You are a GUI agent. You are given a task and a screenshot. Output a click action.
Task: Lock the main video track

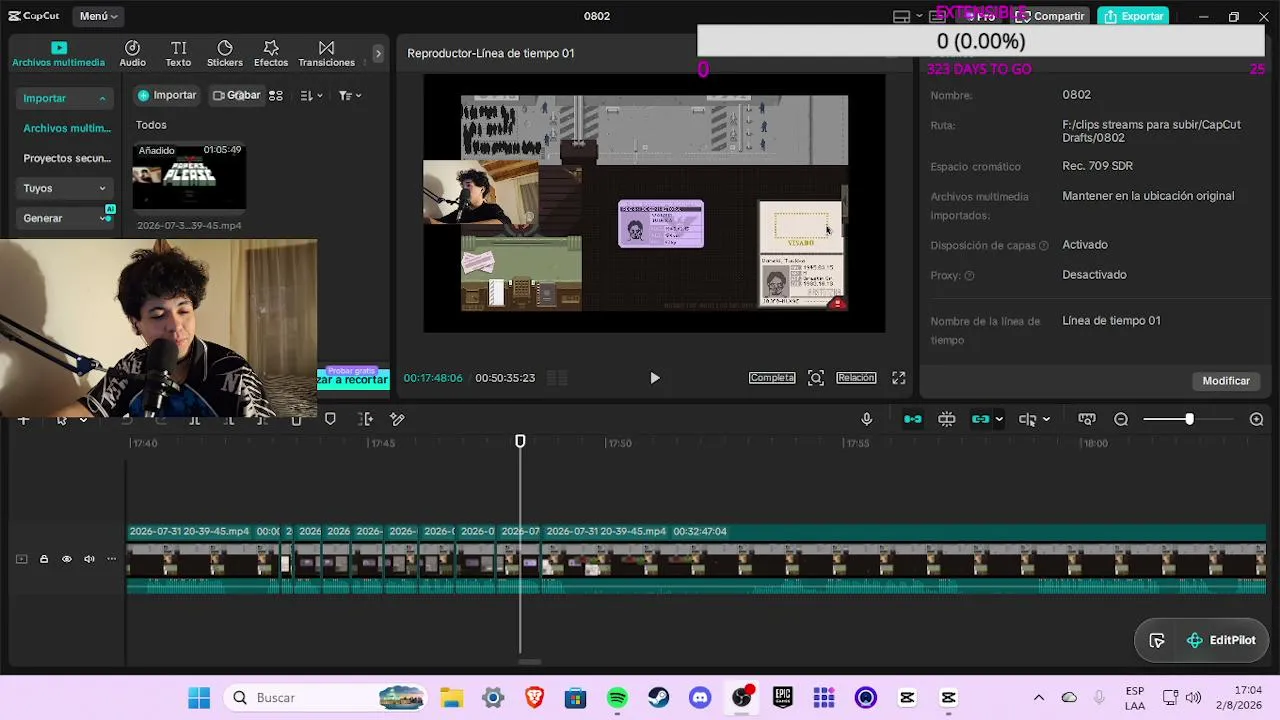(x=44, y=559)
